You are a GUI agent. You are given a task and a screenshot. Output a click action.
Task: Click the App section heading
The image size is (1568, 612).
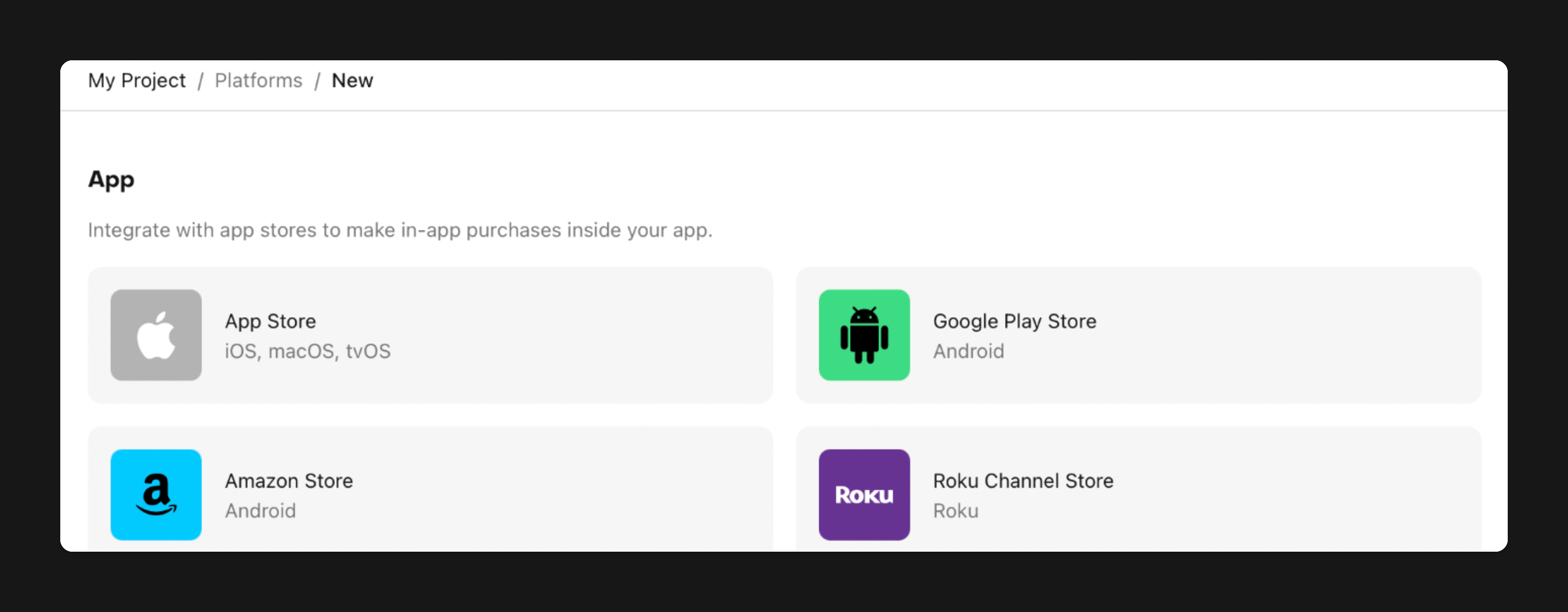click(x=111, y=180)
